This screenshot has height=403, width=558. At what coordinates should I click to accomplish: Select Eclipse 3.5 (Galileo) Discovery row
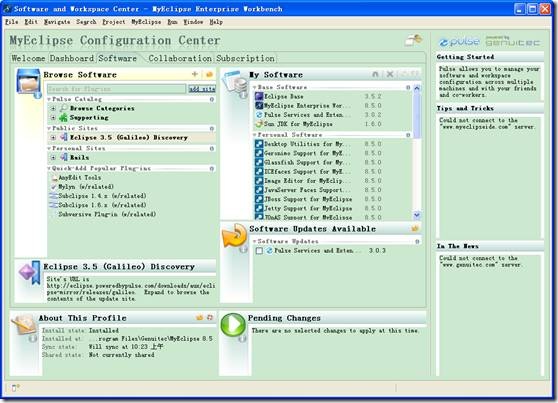(x=132, y=137)
